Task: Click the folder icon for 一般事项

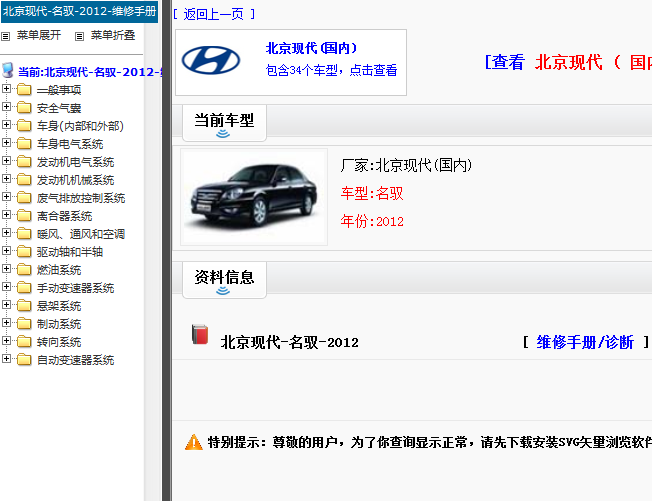Action: coord(24,90)
